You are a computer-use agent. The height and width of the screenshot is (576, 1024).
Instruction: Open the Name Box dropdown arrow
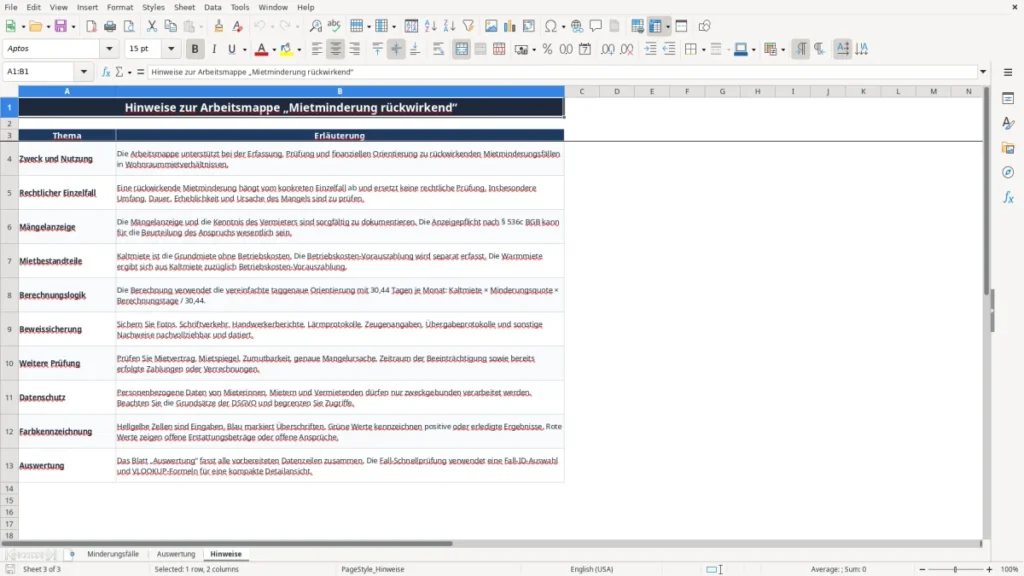tap(84, 72)
